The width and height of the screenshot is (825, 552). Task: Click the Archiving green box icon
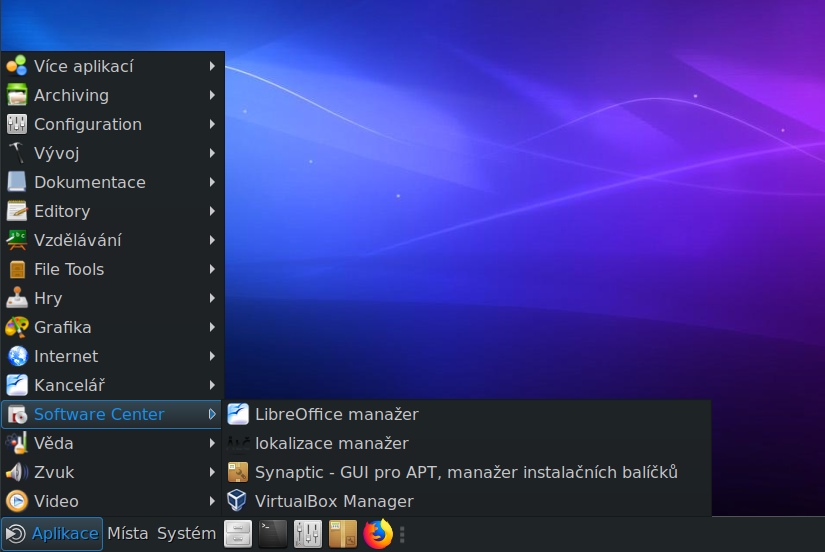16,95
